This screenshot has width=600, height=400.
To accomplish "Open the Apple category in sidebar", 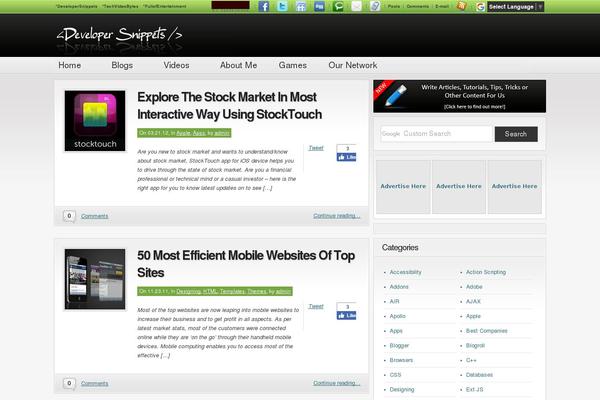I will [473, 316].
